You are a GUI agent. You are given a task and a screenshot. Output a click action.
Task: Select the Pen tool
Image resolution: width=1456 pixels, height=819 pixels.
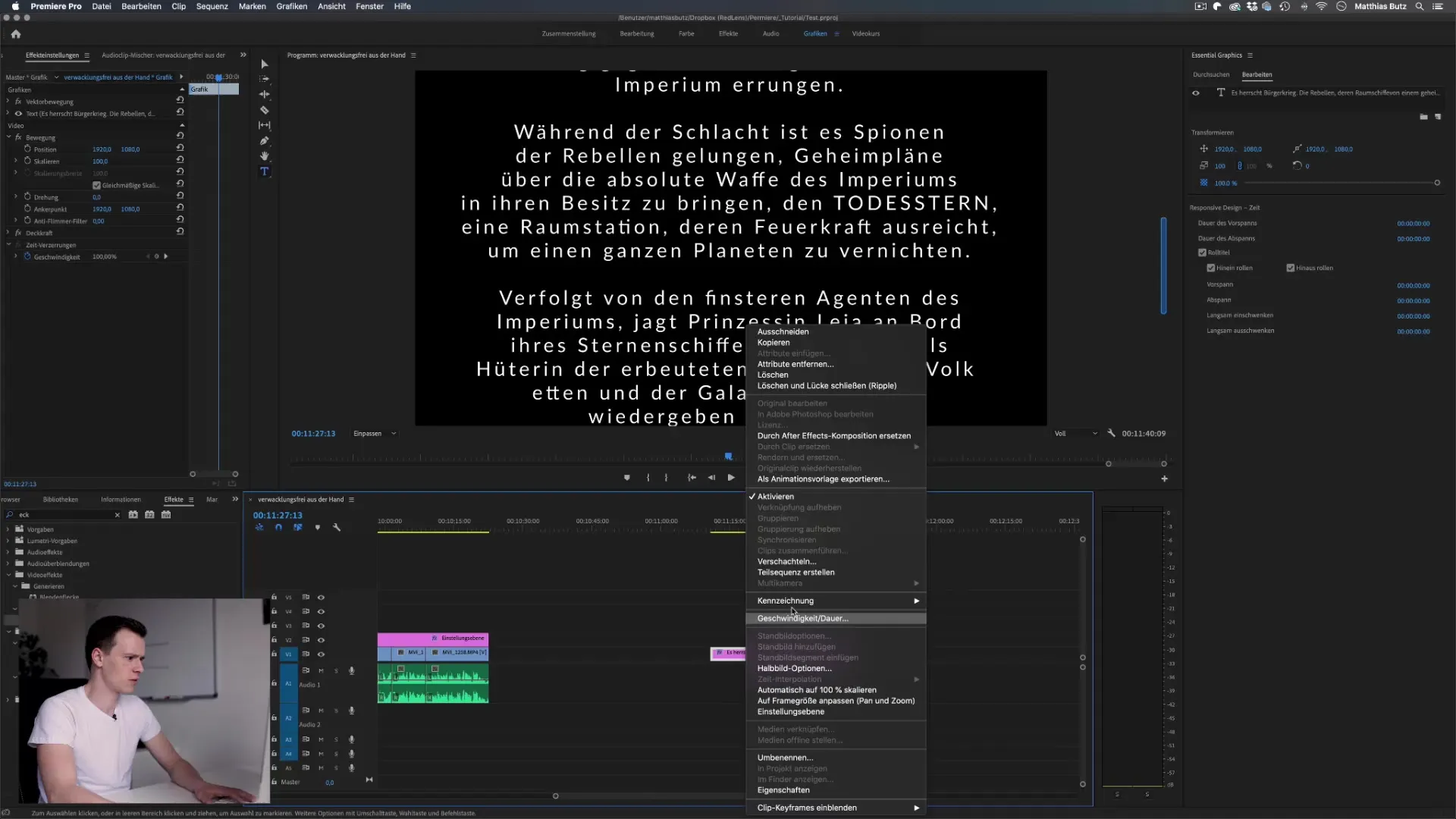pyautogui.click(x=265, y=141)
